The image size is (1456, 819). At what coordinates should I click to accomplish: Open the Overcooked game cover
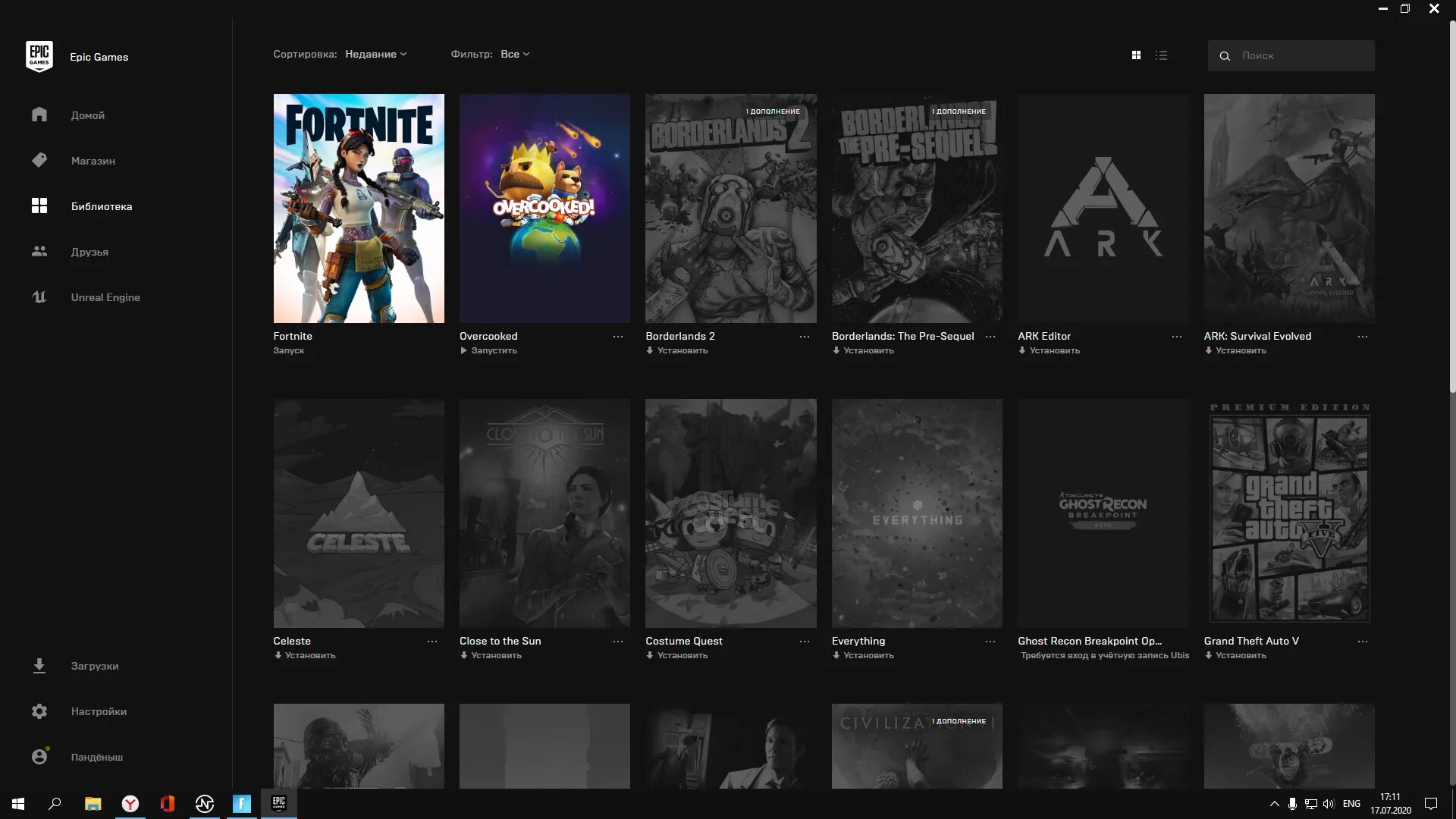544,209
